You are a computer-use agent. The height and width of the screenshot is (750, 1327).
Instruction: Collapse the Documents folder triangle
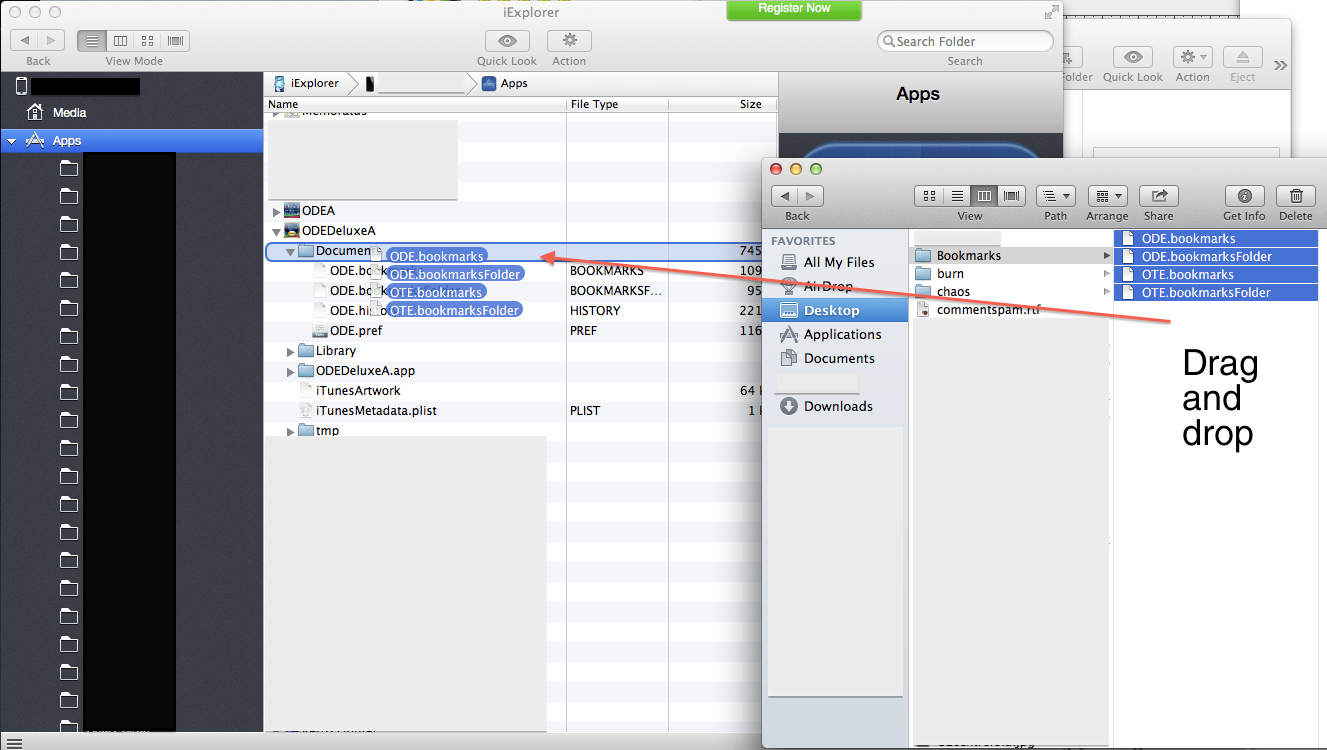[291, 251]
